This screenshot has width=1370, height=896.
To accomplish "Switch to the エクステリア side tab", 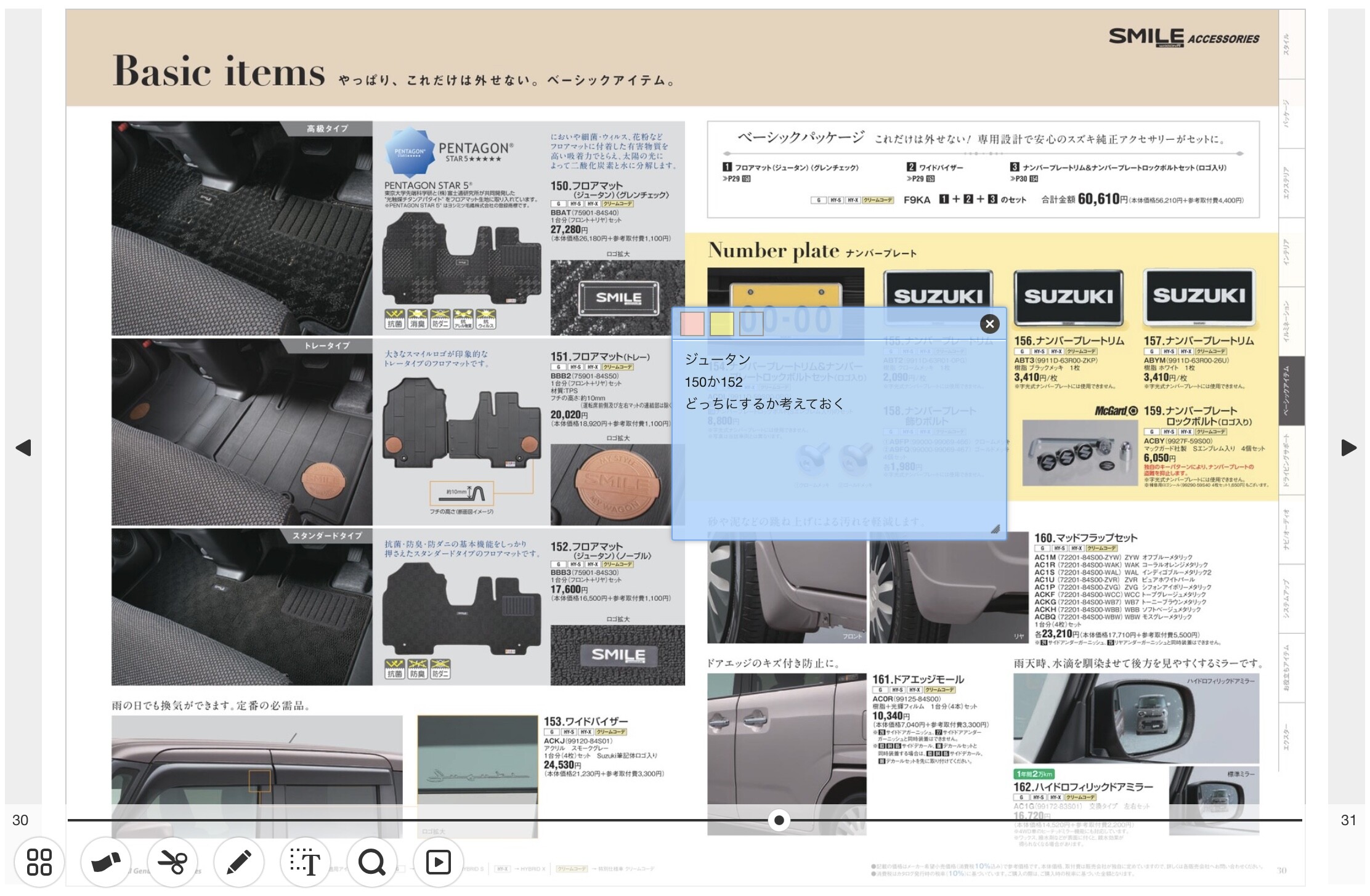I will (1291, 183).
